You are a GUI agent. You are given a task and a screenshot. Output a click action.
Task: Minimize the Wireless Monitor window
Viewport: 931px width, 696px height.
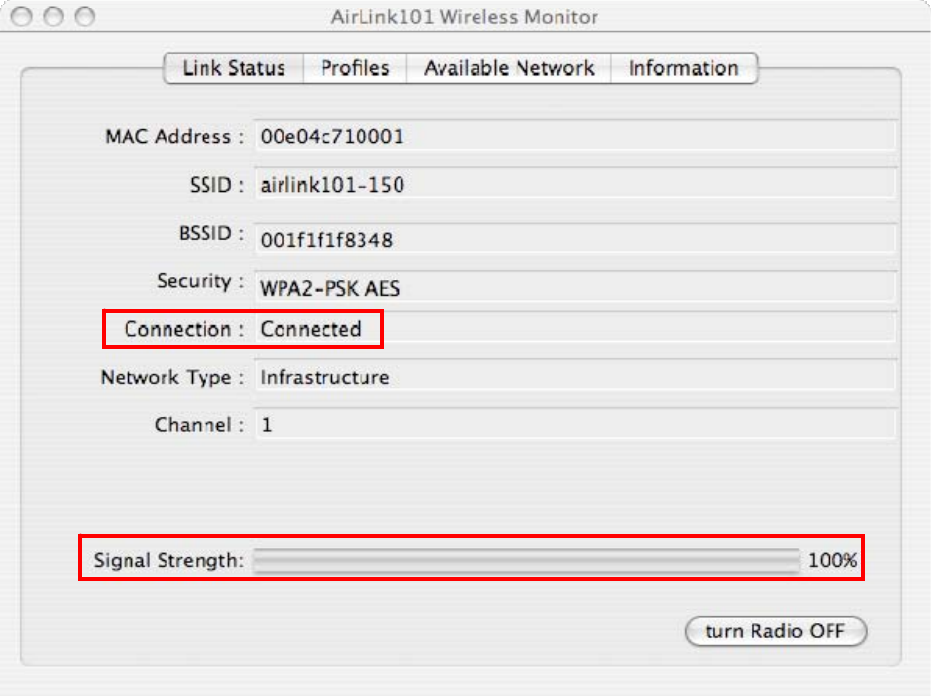pos(53,16)
